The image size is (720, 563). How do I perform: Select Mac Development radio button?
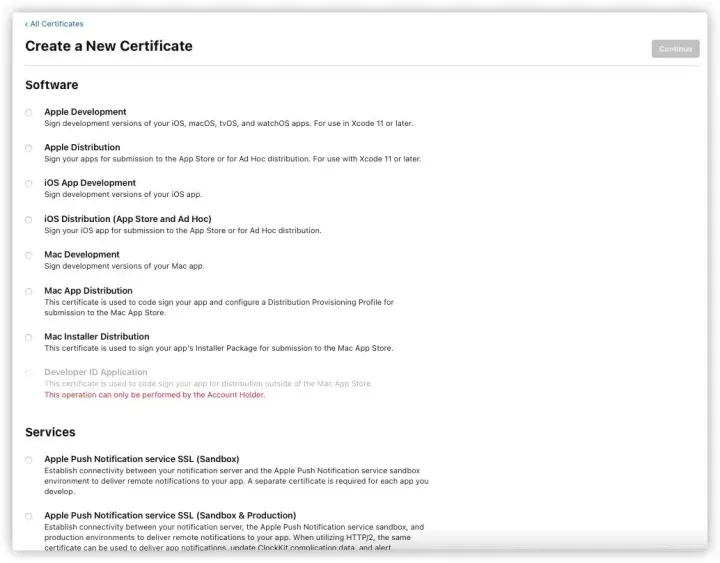click(28, 255)
